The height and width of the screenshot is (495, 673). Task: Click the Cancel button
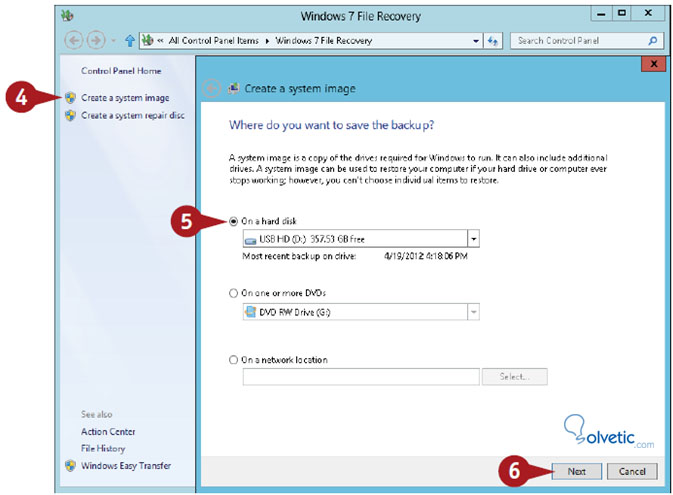click(x=632, y=471)
